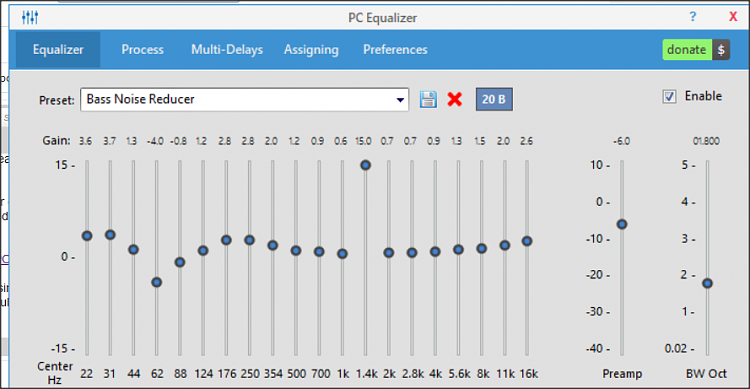Click the Preamp label
Image resolution: width=750 pixels, height=389 pixels.
[x=622, y=374]
